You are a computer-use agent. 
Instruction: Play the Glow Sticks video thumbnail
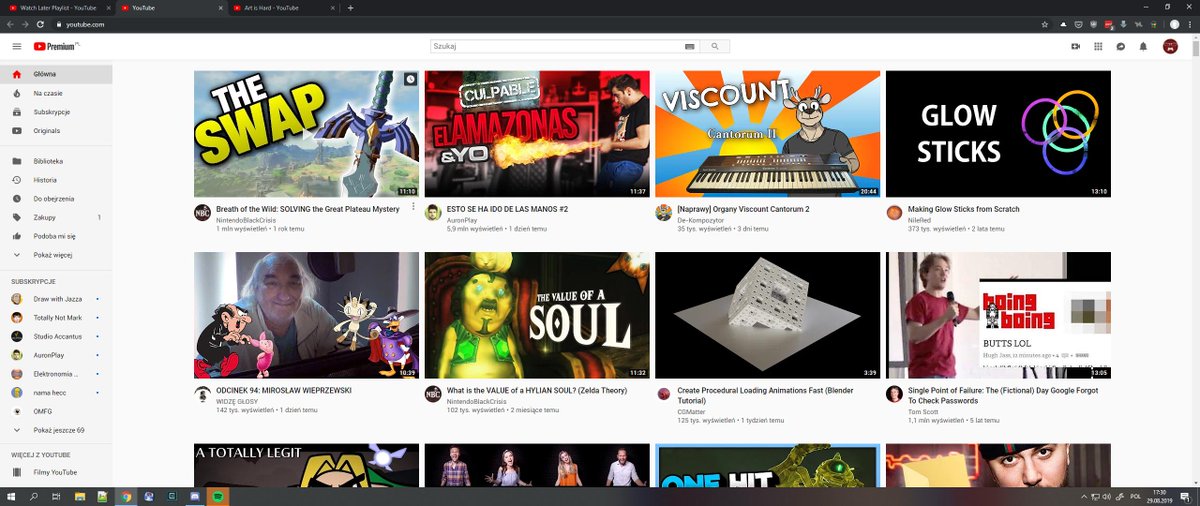point(998,134)
